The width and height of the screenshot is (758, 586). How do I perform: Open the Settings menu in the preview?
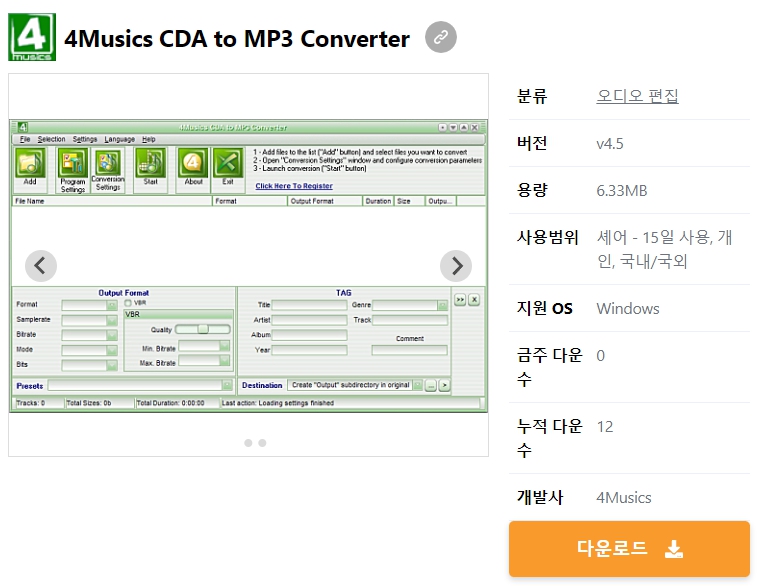(x=85, y=139)
